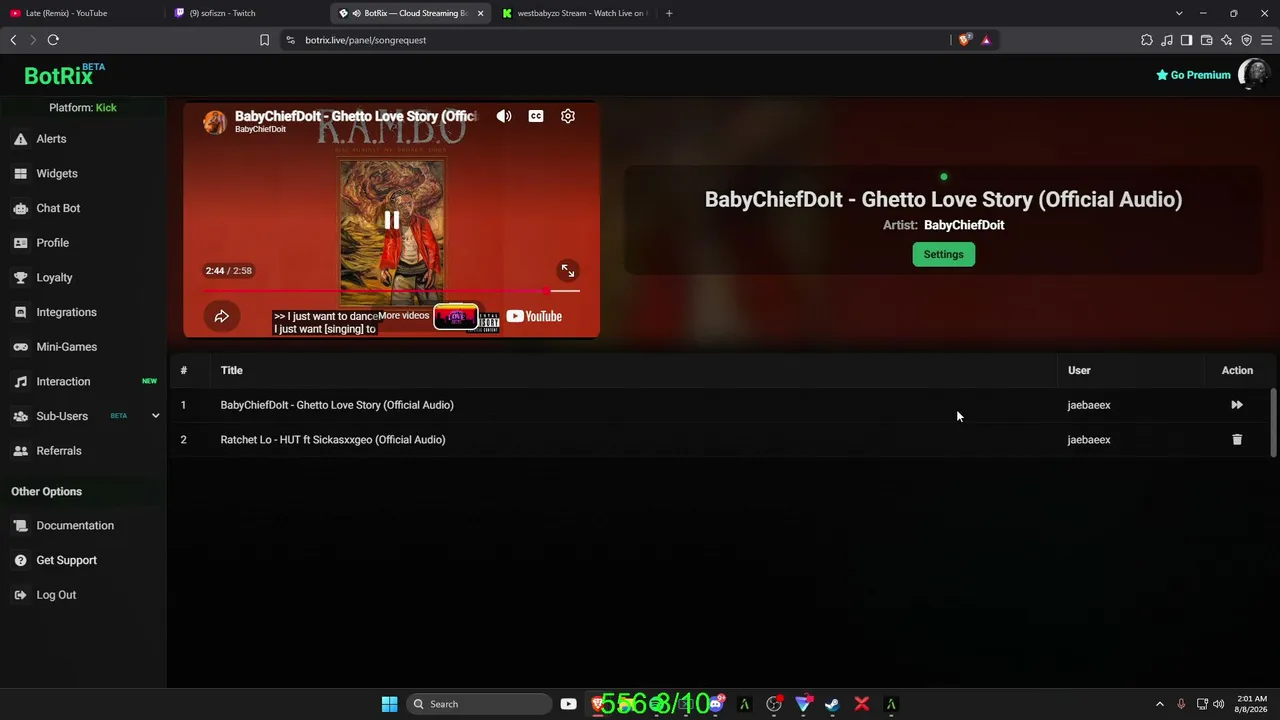The image size is (1280, 720).
Task: Click the Mini-Games gamepad icon
Action: [20, 347]
